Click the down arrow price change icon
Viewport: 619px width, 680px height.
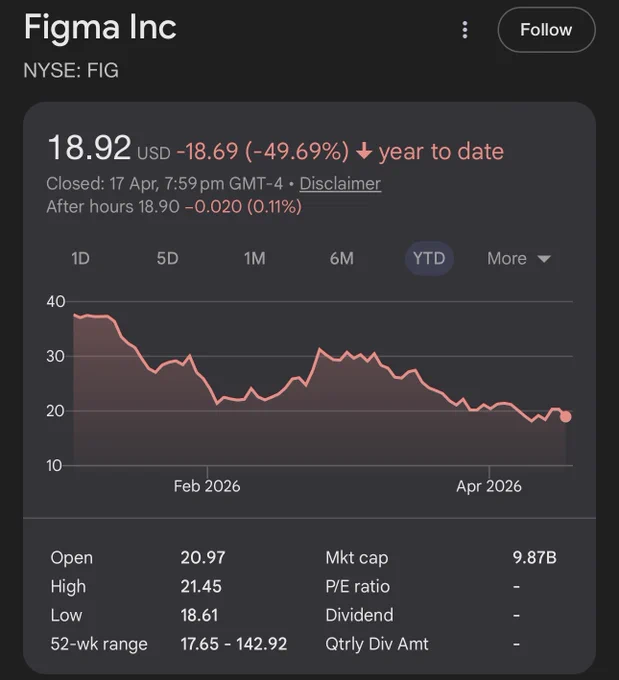coord(364,151)
